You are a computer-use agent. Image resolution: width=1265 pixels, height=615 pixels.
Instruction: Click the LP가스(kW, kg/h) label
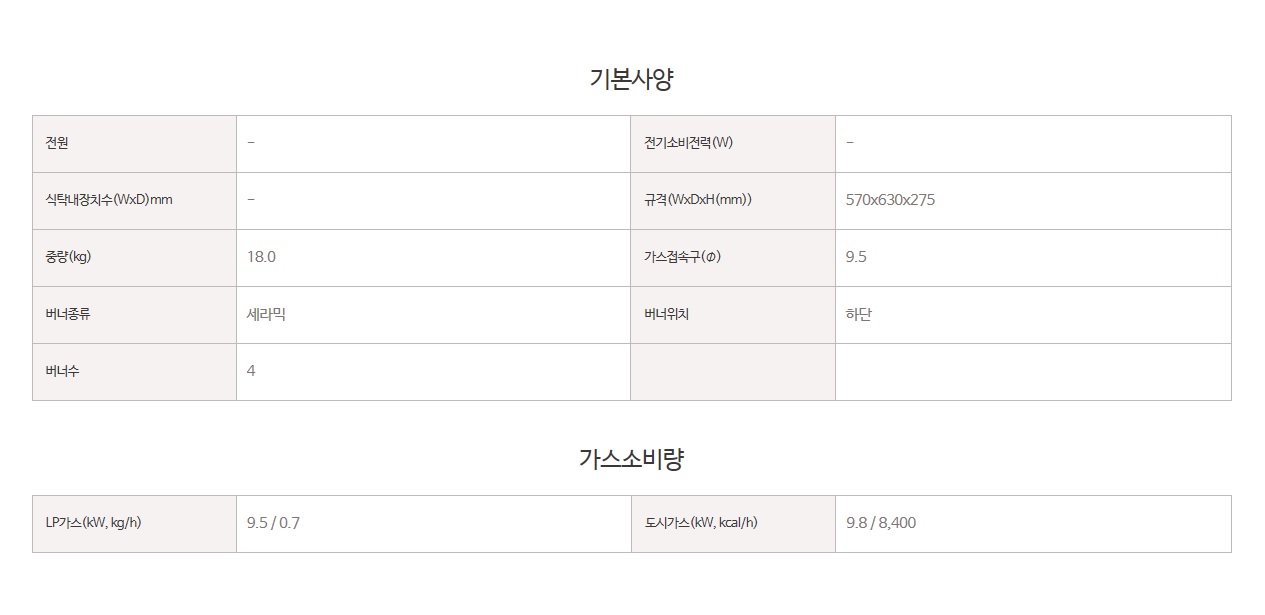pos(93,523)
